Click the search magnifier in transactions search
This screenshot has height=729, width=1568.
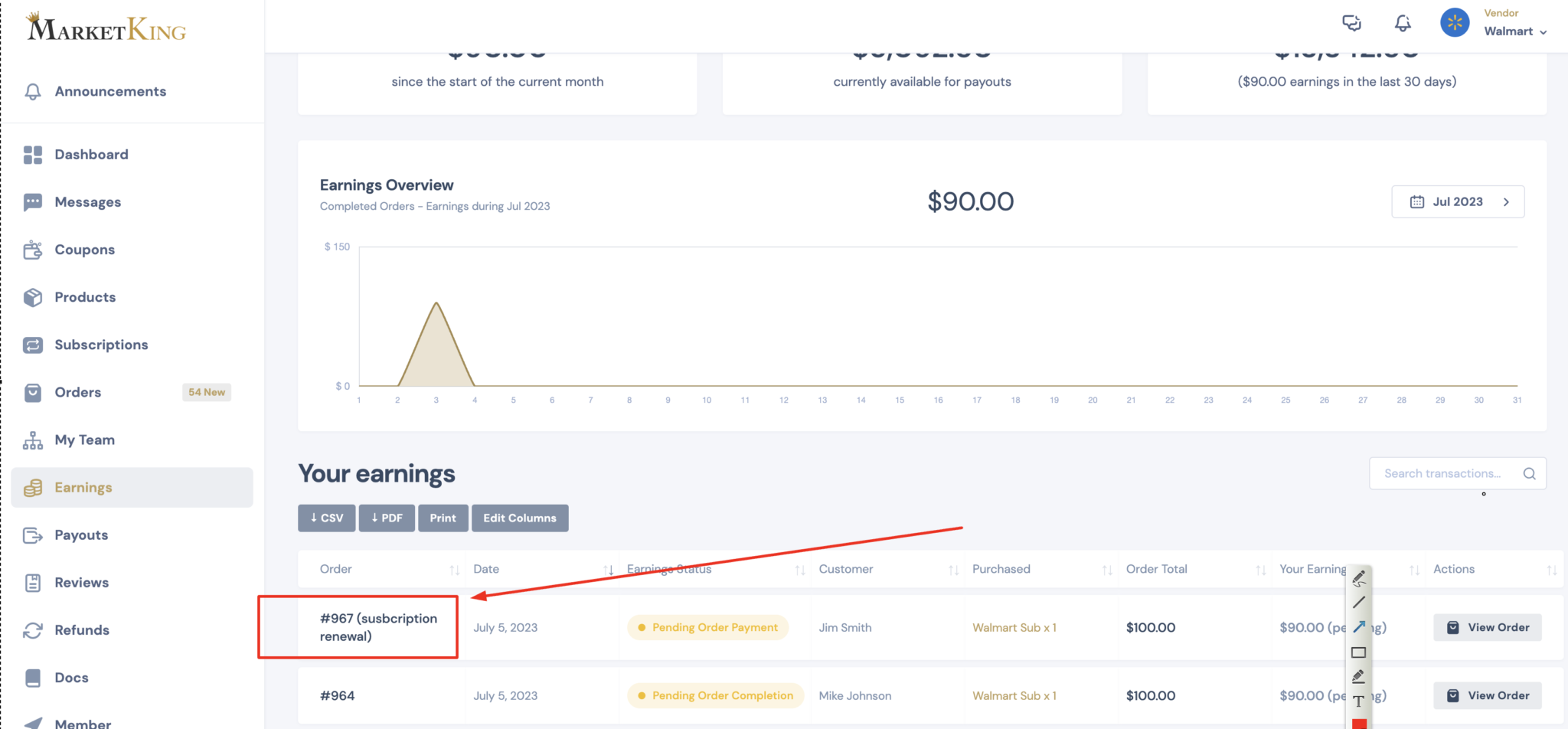point(1529,473)
